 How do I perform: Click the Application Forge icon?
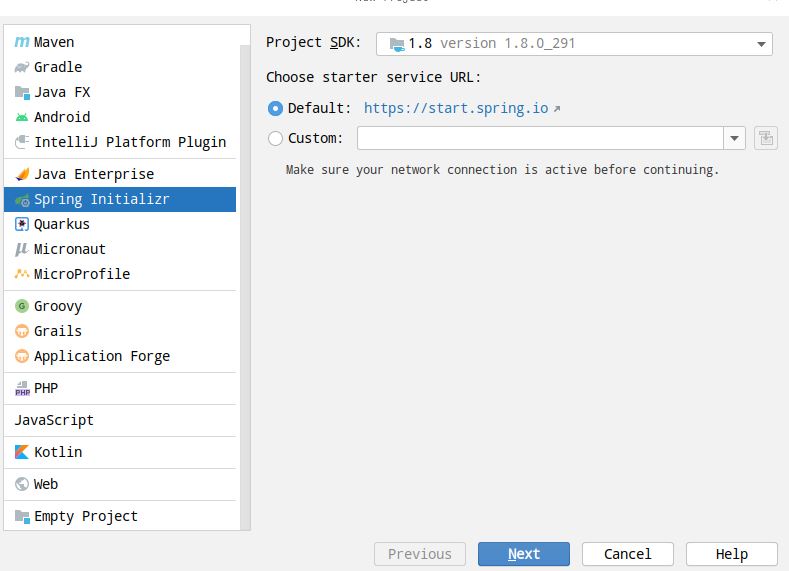click(x=22, y=356)
